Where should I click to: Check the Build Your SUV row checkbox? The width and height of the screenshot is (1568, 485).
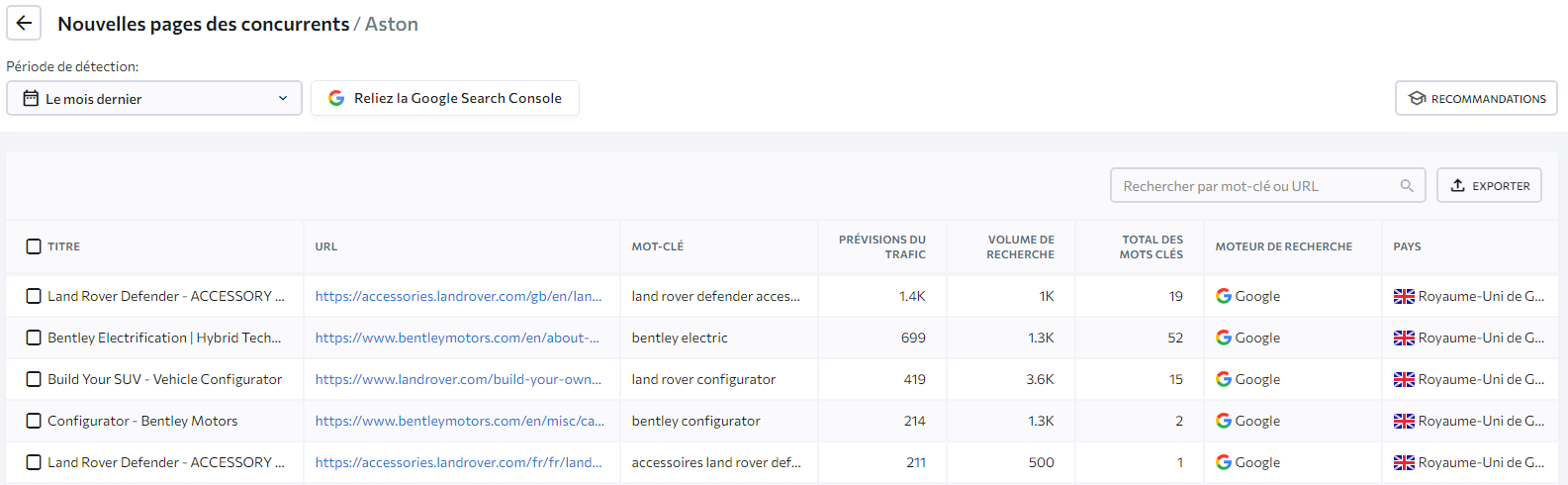pos(34,379)
